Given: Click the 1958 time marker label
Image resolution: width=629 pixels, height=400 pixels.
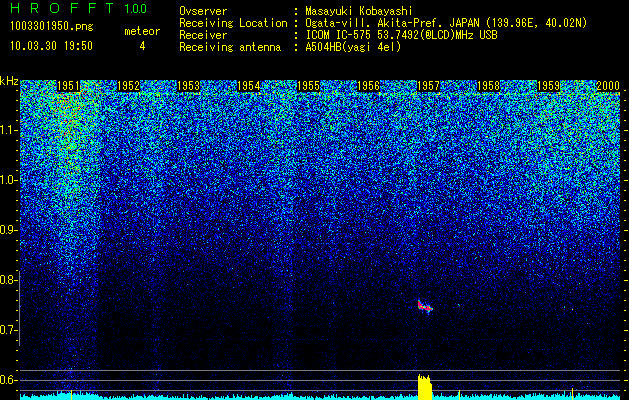Looking at the screenshot, I should pos(488,86).
